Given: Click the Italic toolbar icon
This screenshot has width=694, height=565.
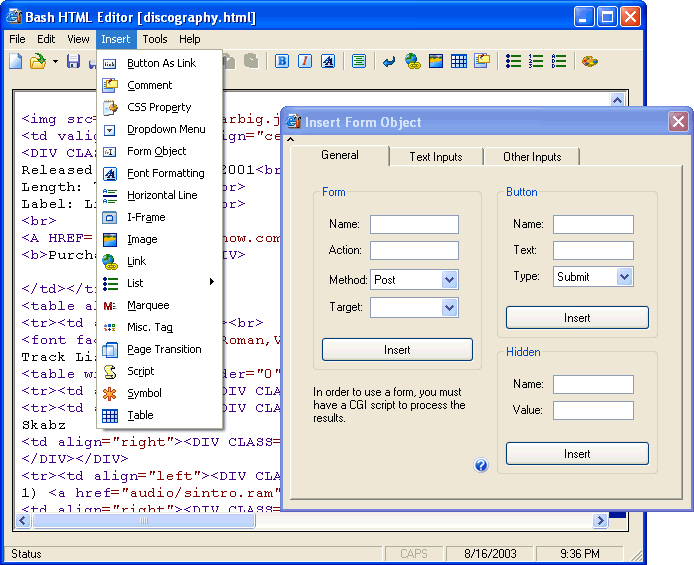Looking at the screenshot, I should 305,62.
